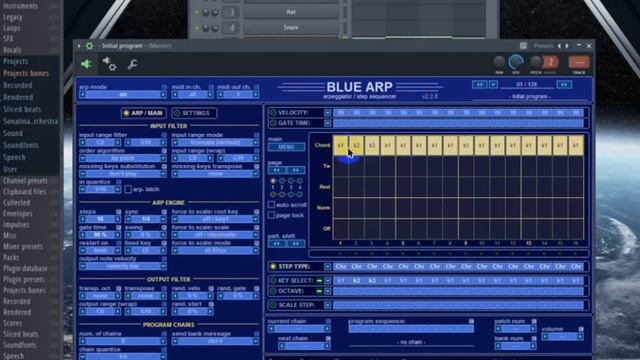640x360 pixels.
Task: Adjust the PAN knob
Action: click(499, 62)
